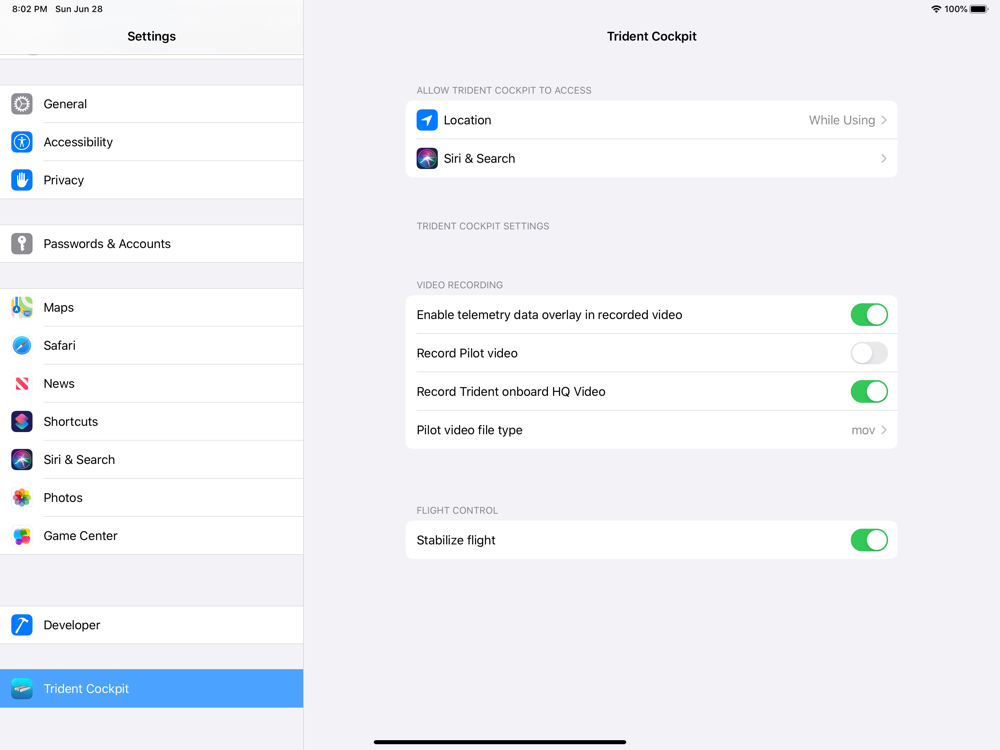Tap the home indicator bar
This screenshot has width=1000, height=750.
click(500, 742)
